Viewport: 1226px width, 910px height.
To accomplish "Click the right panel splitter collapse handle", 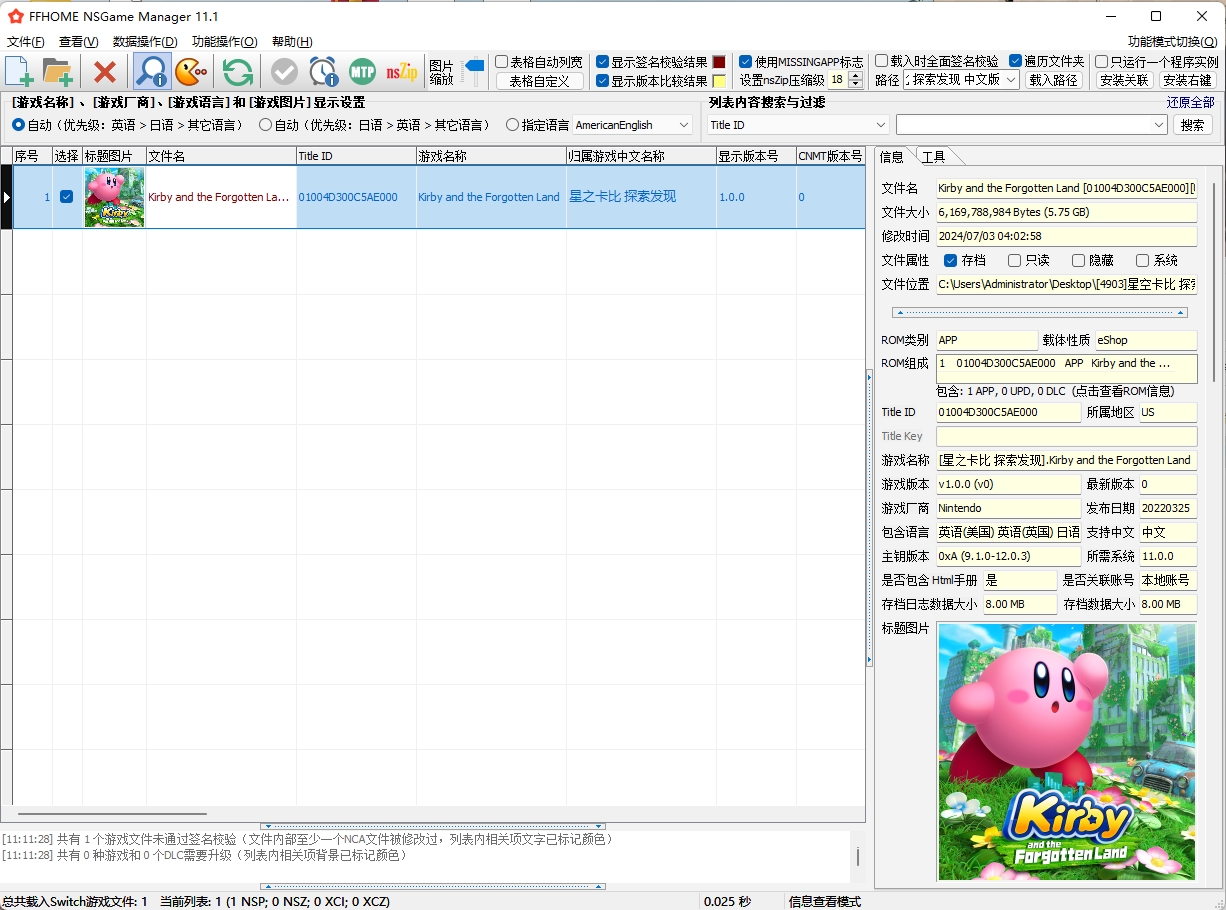I will [x=869, y=517].
